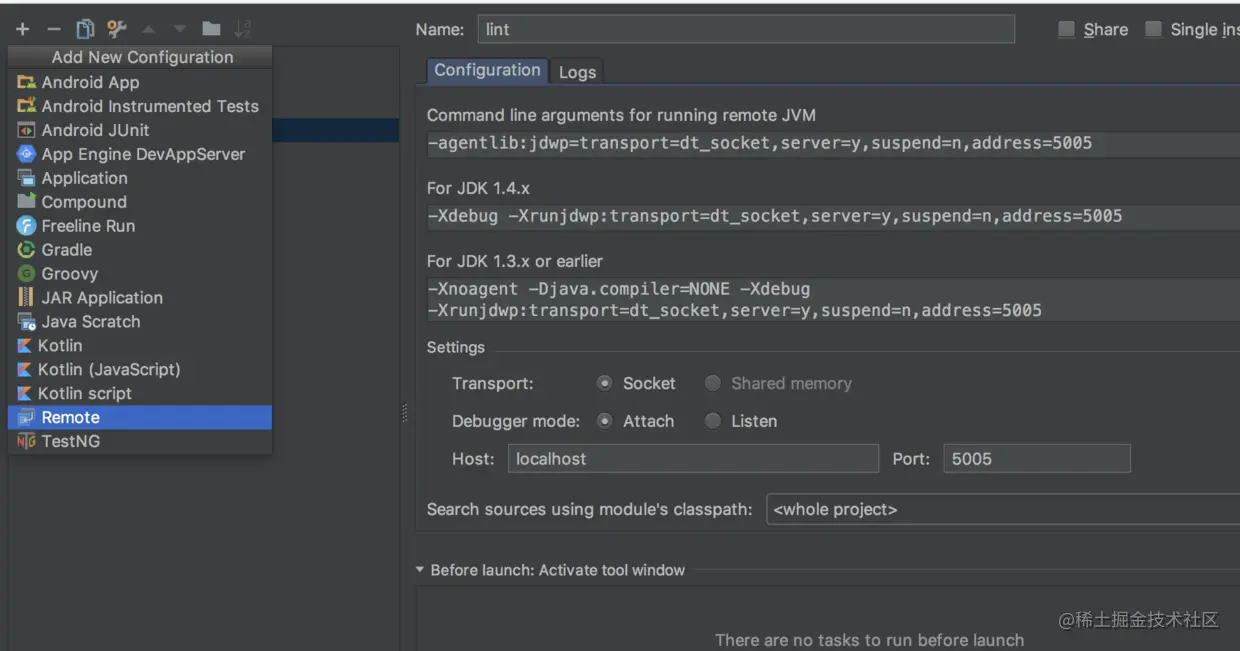Choose TestNG configuration type

(140, 441)
